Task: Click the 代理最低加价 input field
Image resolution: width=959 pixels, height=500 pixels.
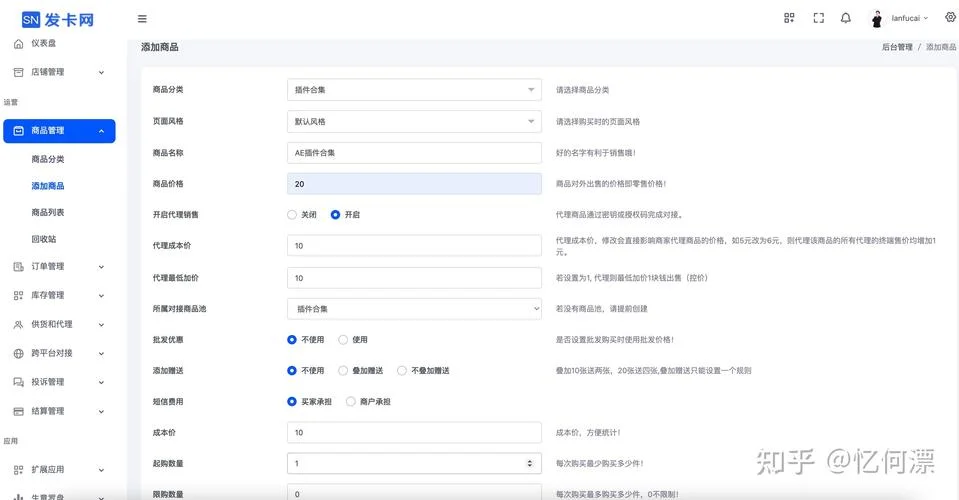Action: pyautogui.click(x=414, y=278)
